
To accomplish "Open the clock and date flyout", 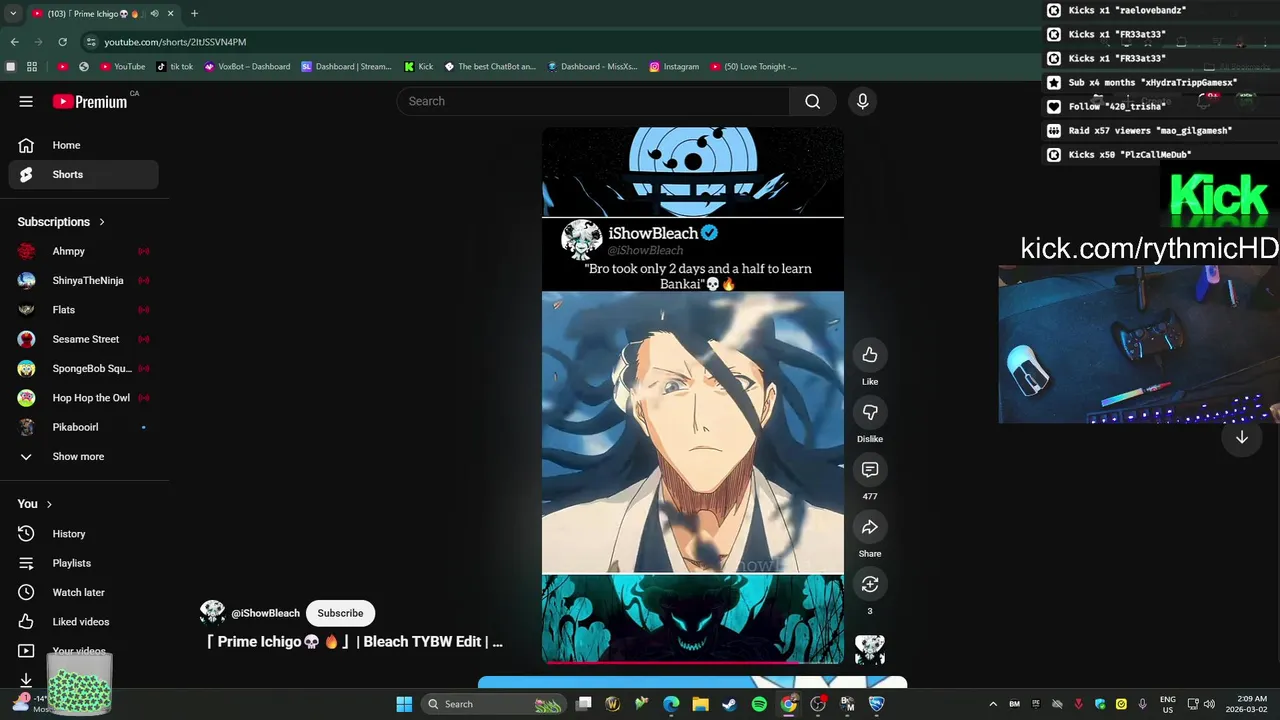I will point(1251,704).
